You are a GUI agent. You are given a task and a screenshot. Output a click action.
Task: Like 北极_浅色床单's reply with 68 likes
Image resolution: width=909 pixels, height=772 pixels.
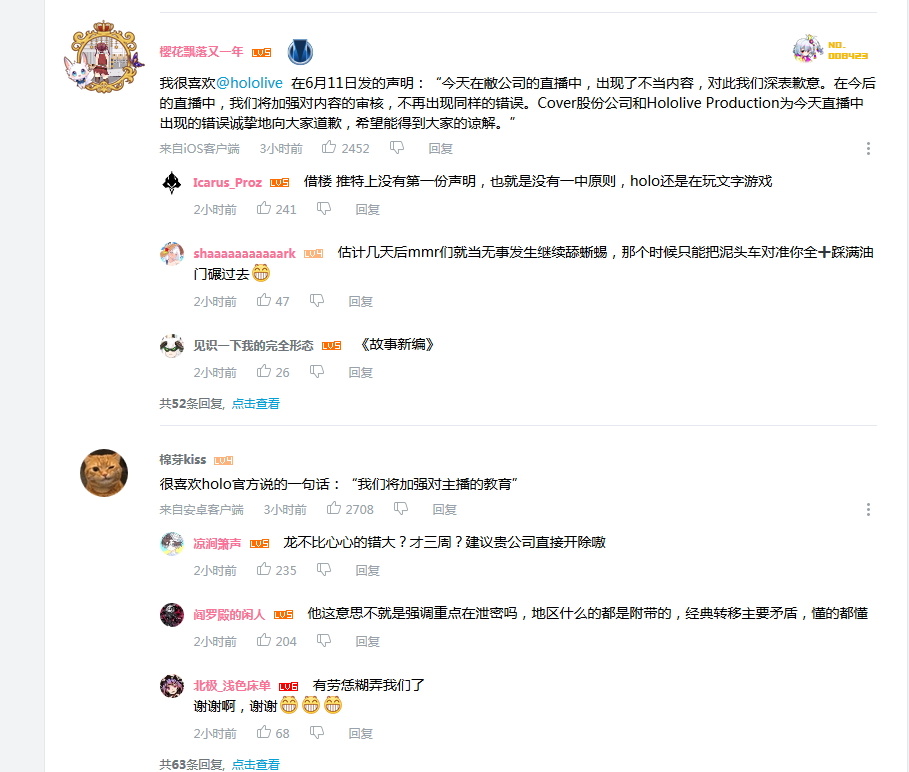264,732
